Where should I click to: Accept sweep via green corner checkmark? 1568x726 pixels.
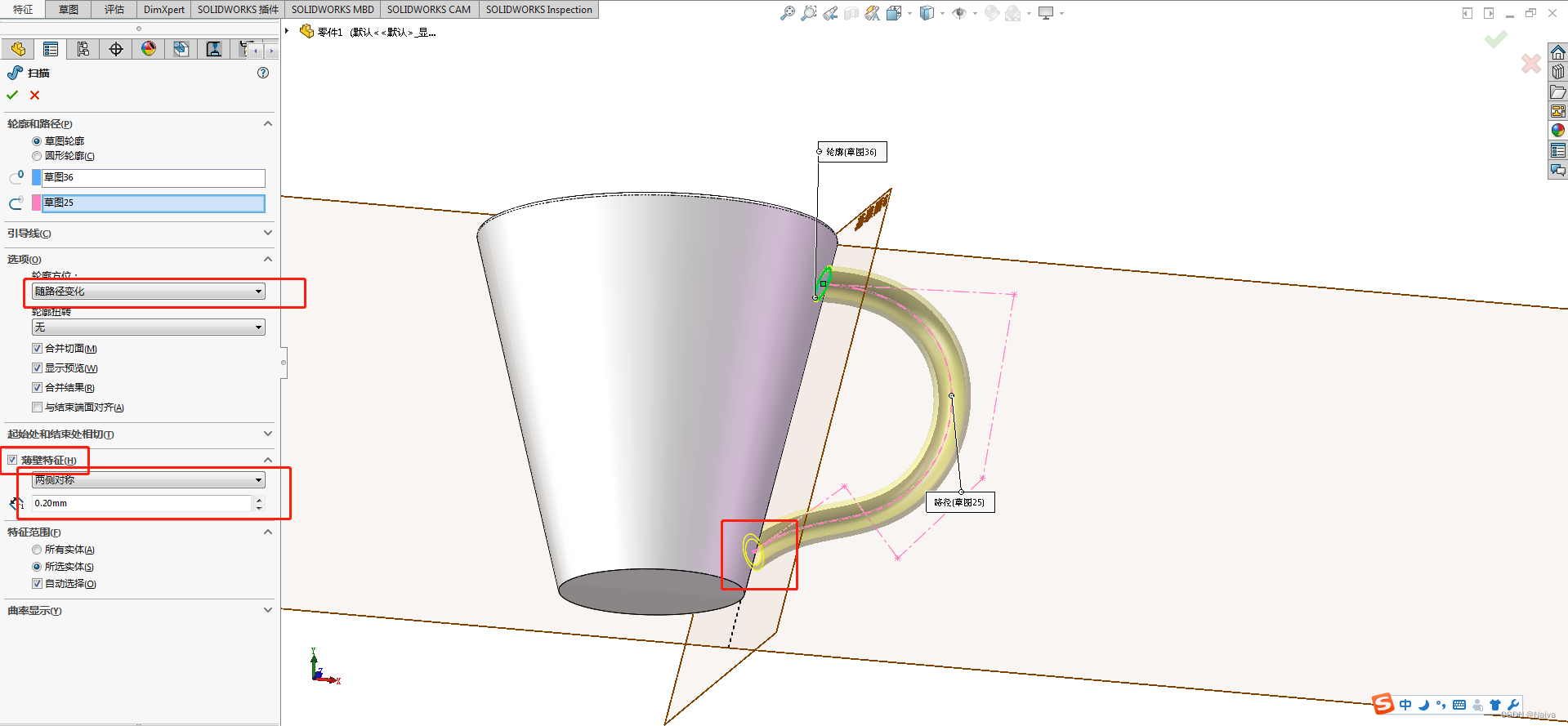coord(1495,39)
